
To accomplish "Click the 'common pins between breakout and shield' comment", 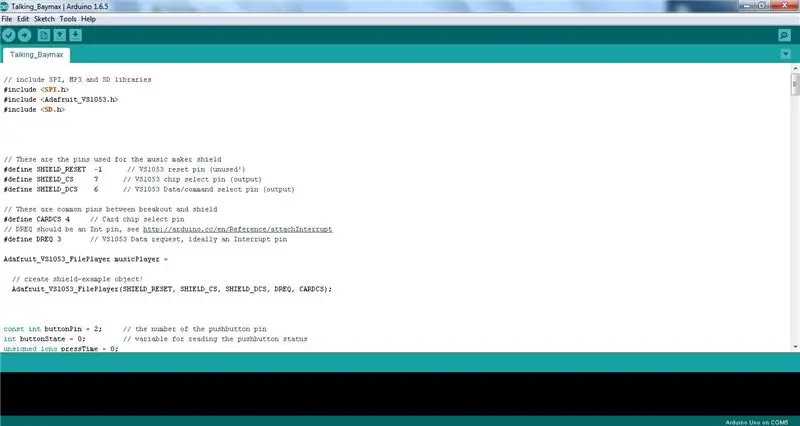I will pyautogui.click(x=110, y=209).
